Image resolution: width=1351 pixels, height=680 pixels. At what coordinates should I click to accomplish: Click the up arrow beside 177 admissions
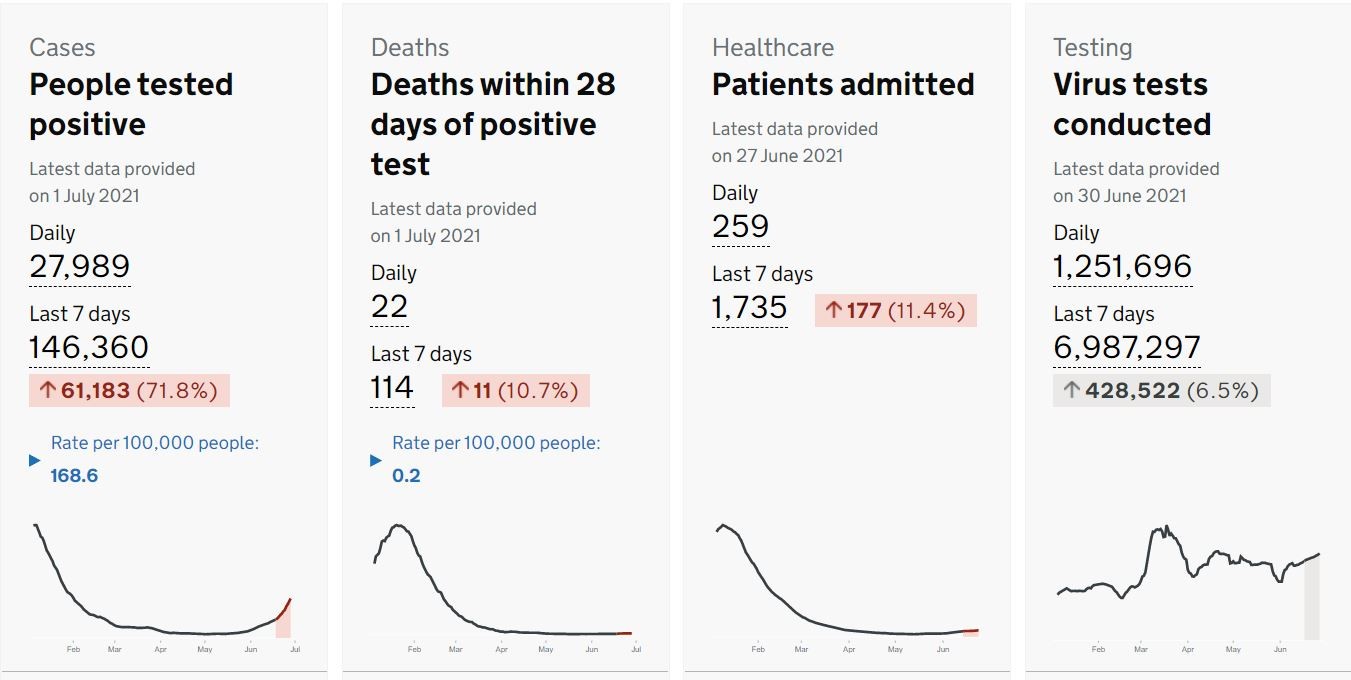pyautogui.click(x=833, y=311)
